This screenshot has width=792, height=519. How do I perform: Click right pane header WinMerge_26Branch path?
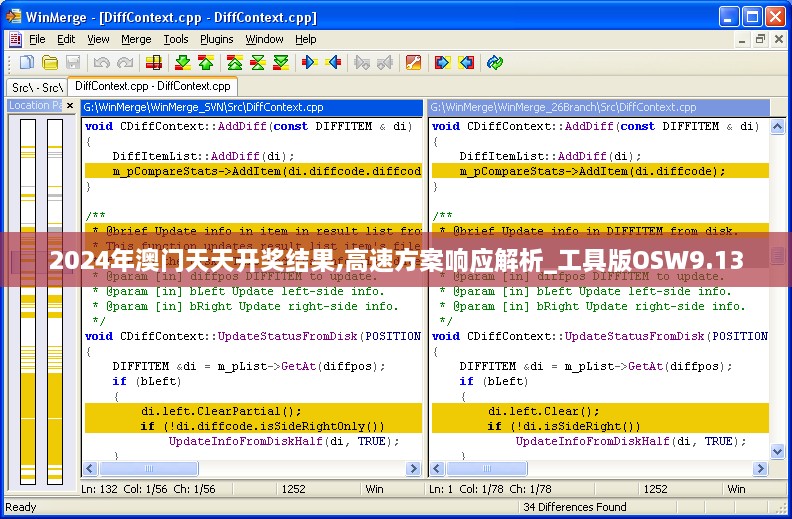click(599, 107)
